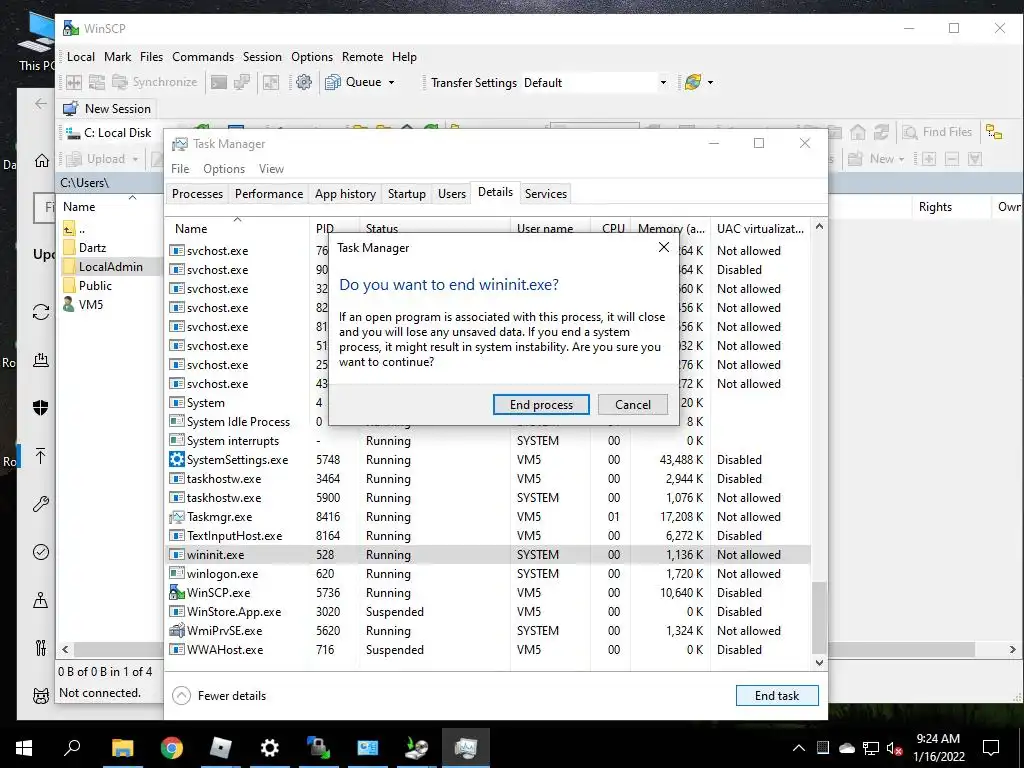
Task: Select the winlogon.exe process row
Action: (488, 573)
